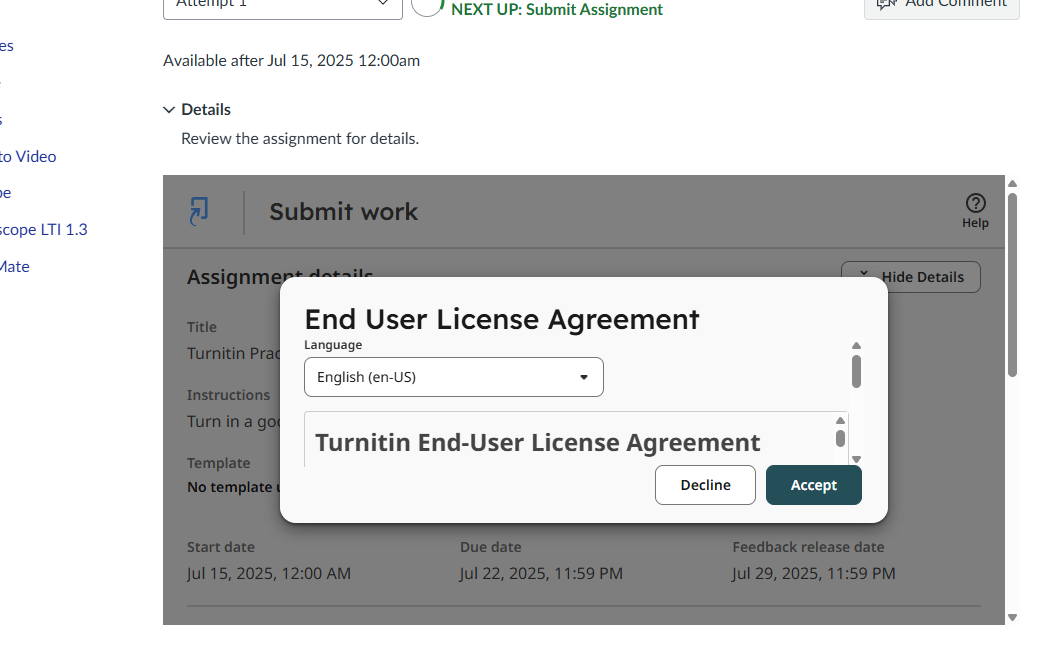Open the Language English (en-US) dropdown

tap(453, 377)
